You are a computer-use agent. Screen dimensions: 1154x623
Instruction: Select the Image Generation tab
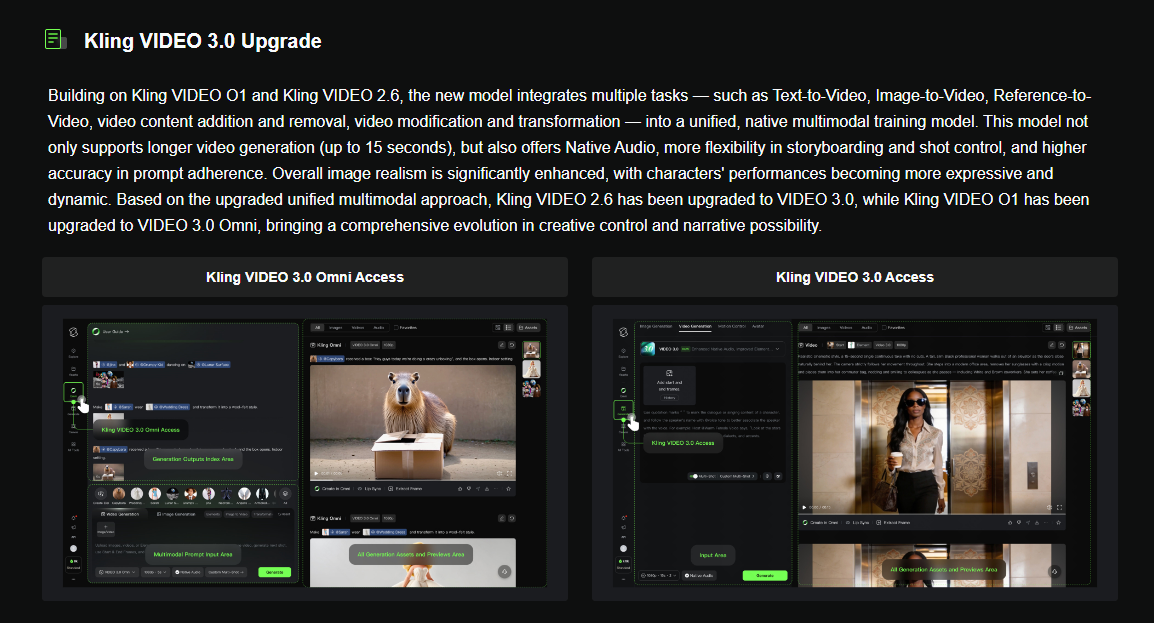pos(657,326)
